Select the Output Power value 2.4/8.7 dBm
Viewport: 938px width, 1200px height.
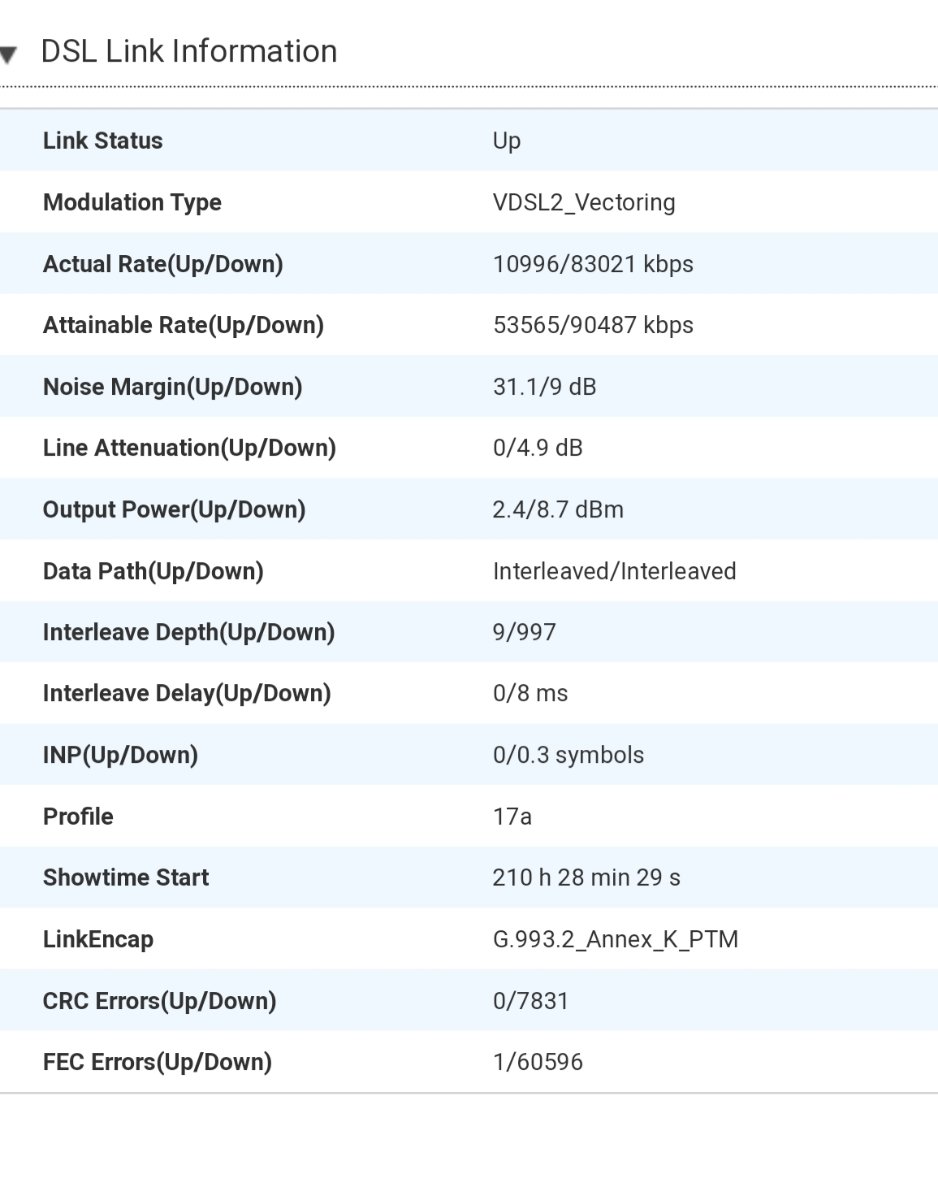click(x=558, y=510)
